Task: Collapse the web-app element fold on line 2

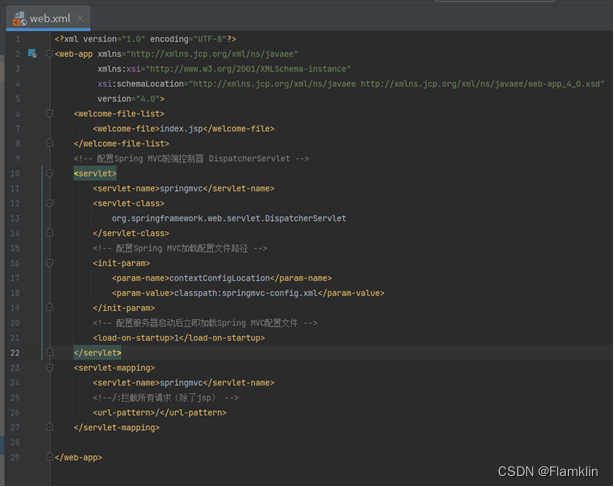Action: coord(49,54)
